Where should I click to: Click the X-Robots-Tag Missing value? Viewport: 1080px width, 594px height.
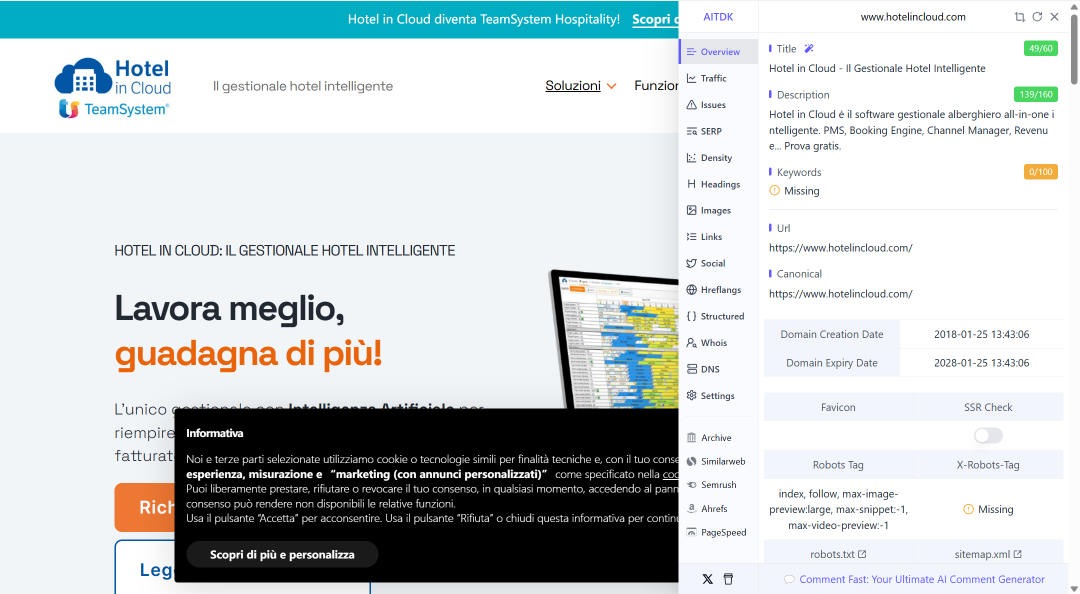(x=988, y=509)
